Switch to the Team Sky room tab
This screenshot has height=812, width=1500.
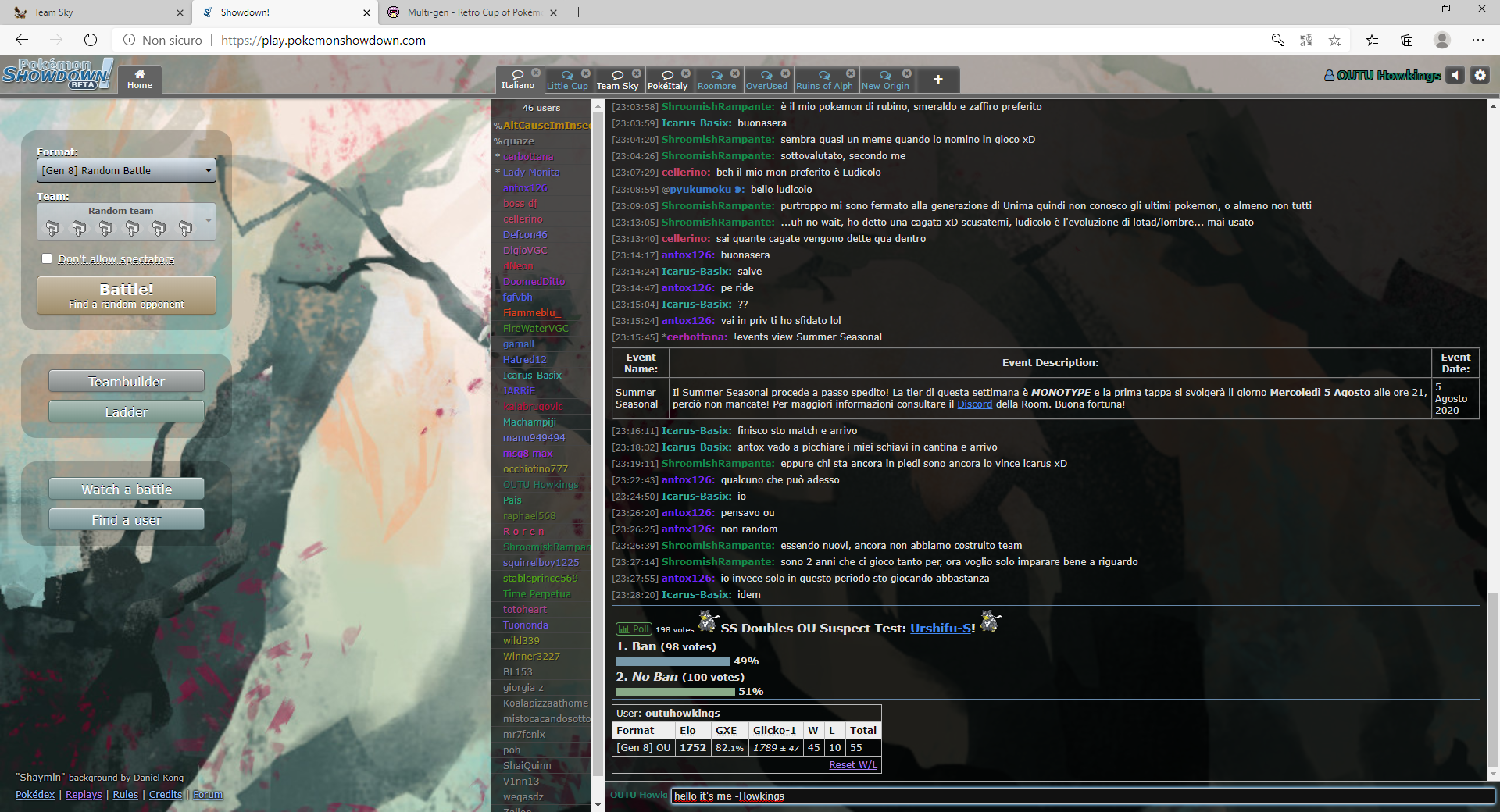coord(617,81)
